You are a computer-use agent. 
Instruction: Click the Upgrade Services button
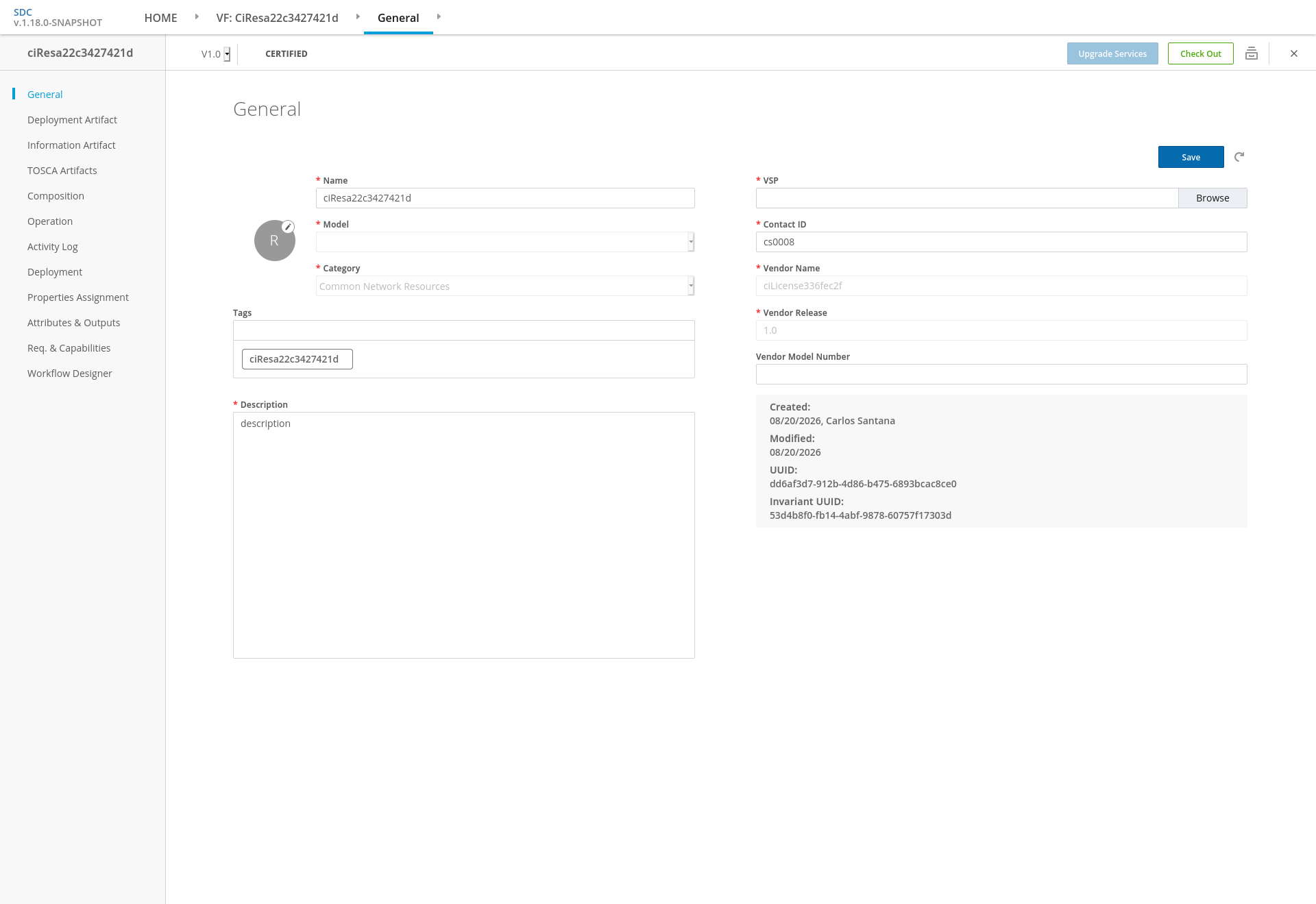(1112, 53)
